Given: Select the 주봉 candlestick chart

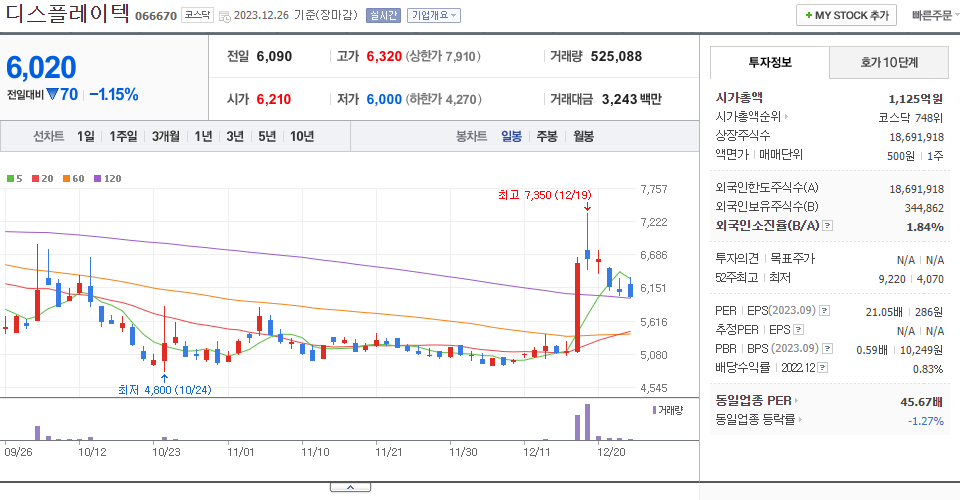Looking at the screenshot, I should tap(547, 136).
